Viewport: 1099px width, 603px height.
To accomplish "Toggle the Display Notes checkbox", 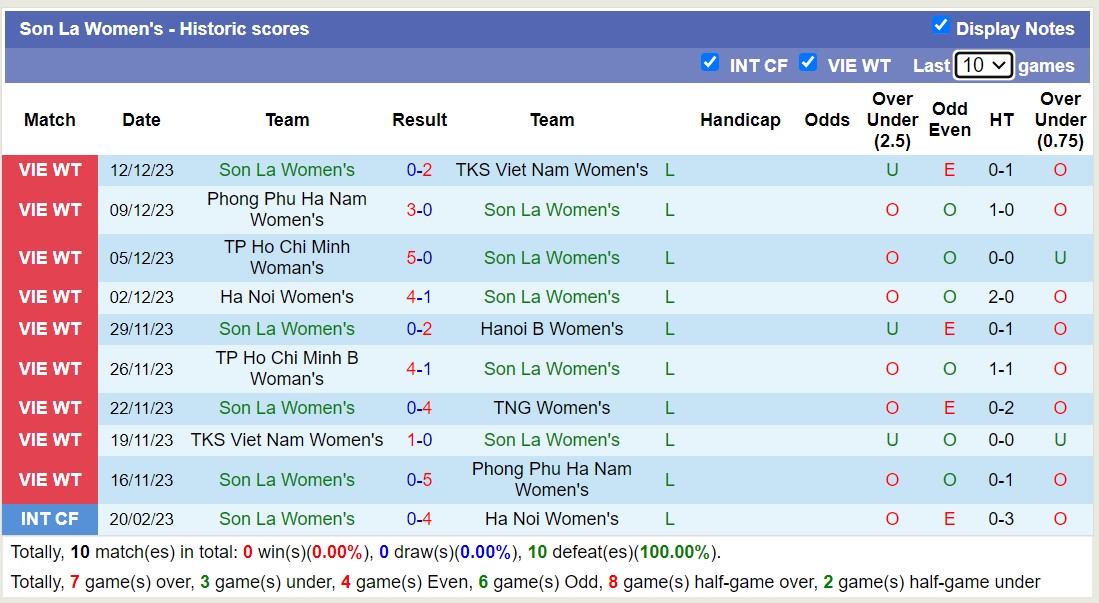I will tap(941, 25).
